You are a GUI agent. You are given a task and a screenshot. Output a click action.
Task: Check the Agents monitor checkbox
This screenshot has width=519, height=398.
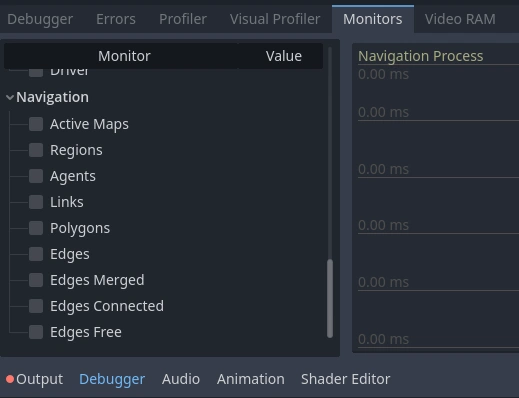pyautogui.click(x=36, y=176)
